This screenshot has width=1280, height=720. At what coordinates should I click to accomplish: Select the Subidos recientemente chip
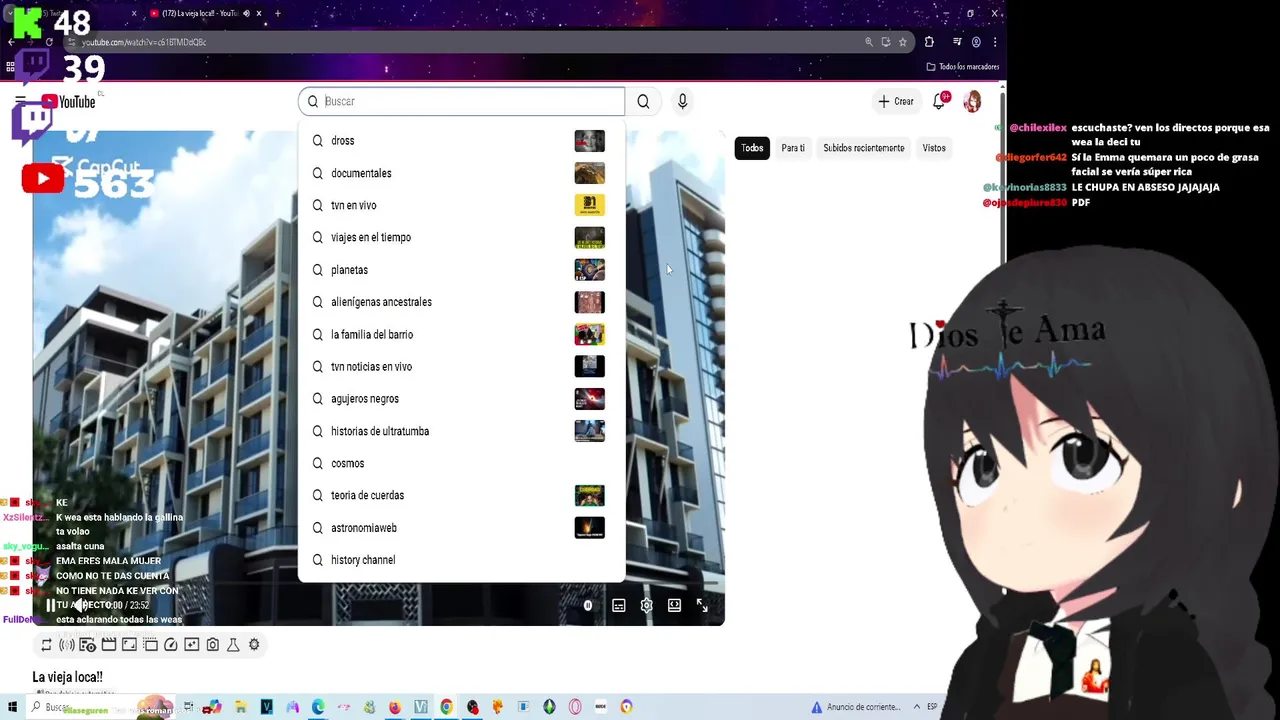click(864, 148)
